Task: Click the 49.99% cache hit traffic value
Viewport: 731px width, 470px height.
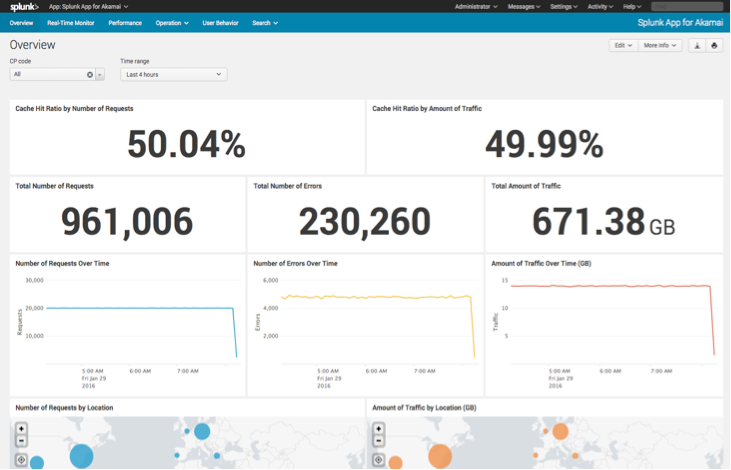Action: pyautogui.click(x=544, y=144)
